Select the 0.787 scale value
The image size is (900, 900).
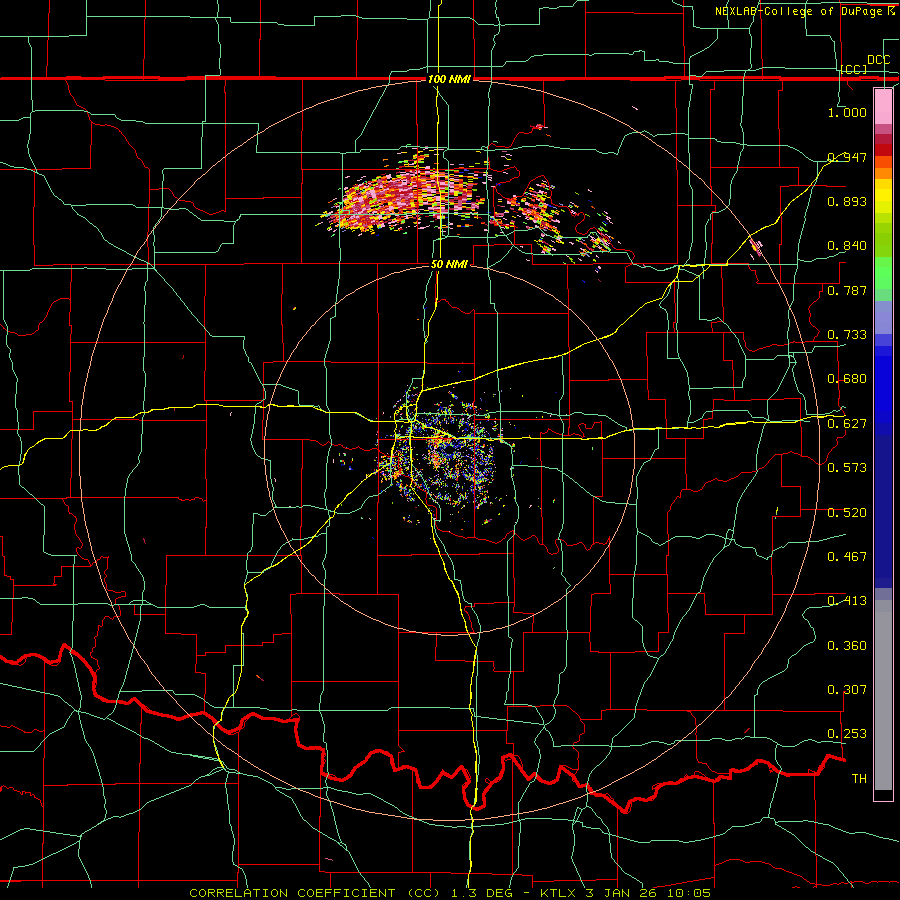click(847, 290)
